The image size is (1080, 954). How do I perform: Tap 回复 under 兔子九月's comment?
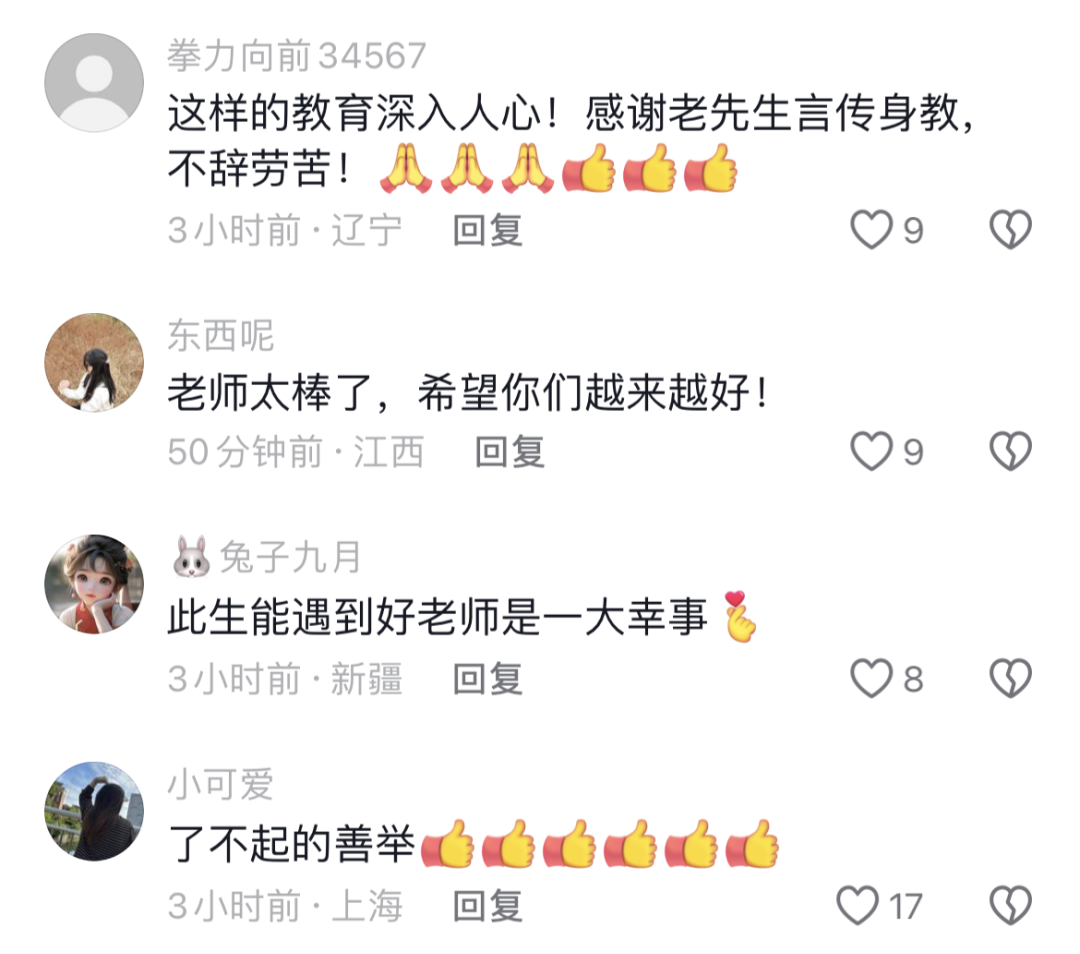click(x=488, y=679)
